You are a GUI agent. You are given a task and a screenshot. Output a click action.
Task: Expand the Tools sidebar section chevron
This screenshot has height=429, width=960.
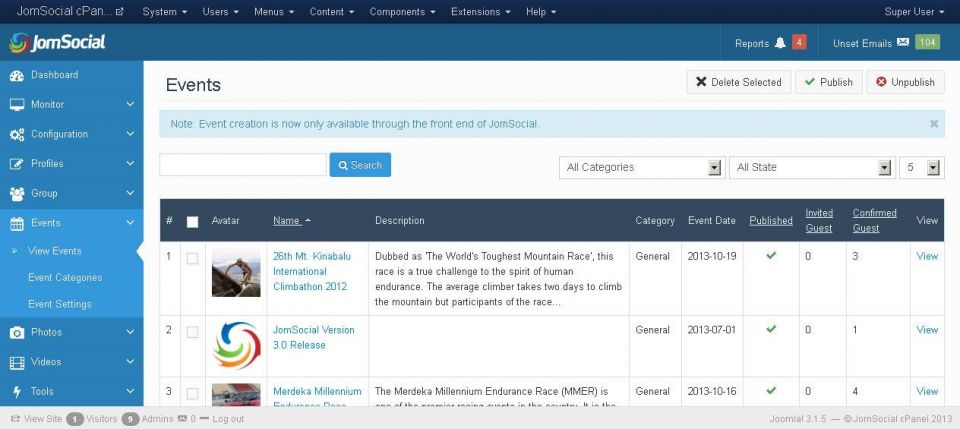tap(130, 391)
